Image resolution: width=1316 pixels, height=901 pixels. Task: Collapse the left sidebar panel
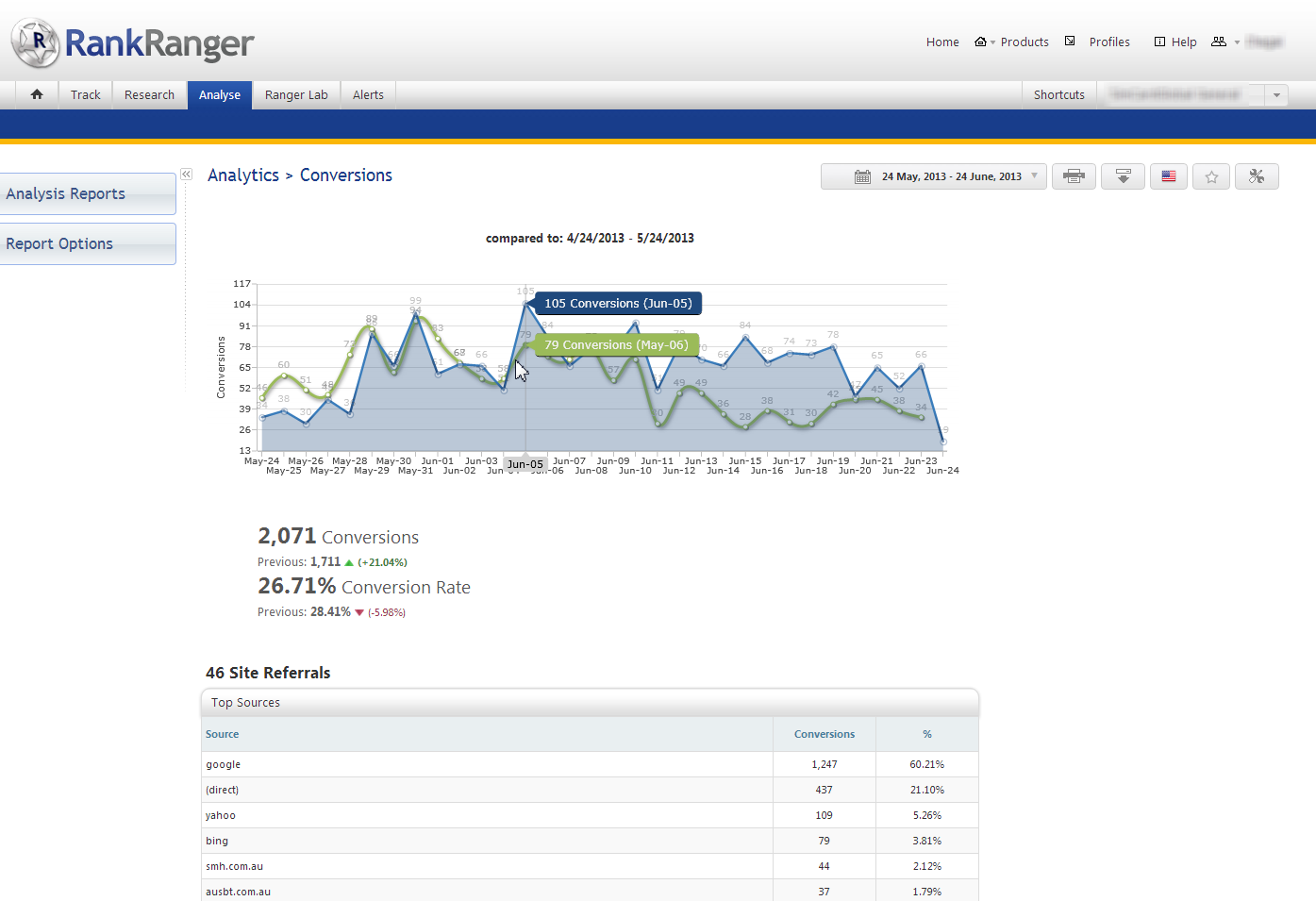coord(187,175)
